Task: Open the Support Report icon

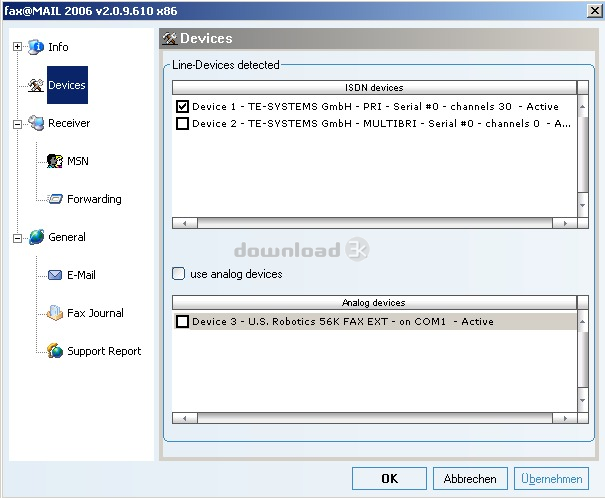Action: [55, 351]
